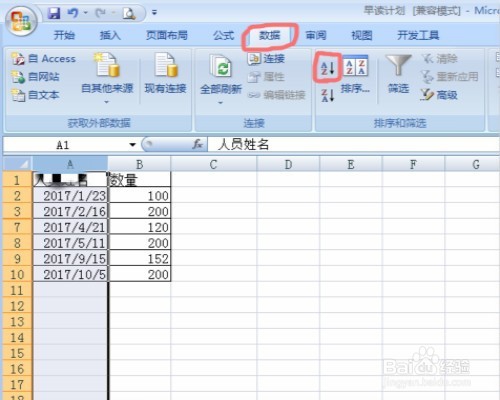Customize the quick access toolbar dropdown
The image size is (500, 400).
[154, 13]
